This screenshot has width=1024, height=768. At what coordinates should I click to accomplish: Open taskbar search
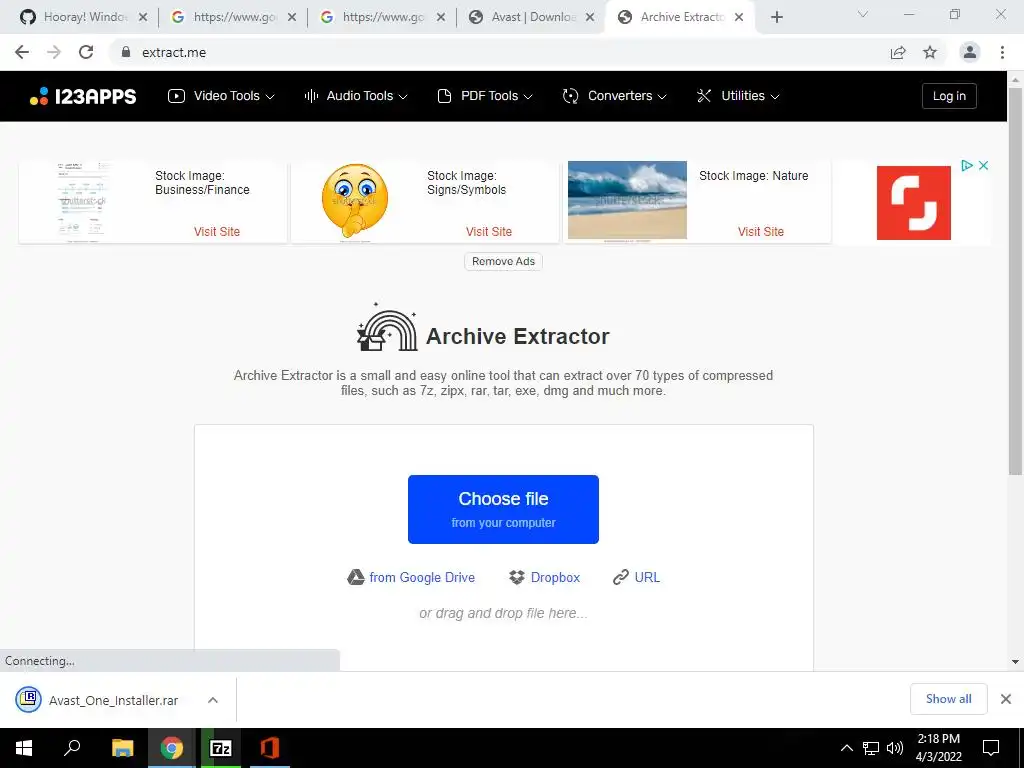pyautogui.click(x=72, y=748)
